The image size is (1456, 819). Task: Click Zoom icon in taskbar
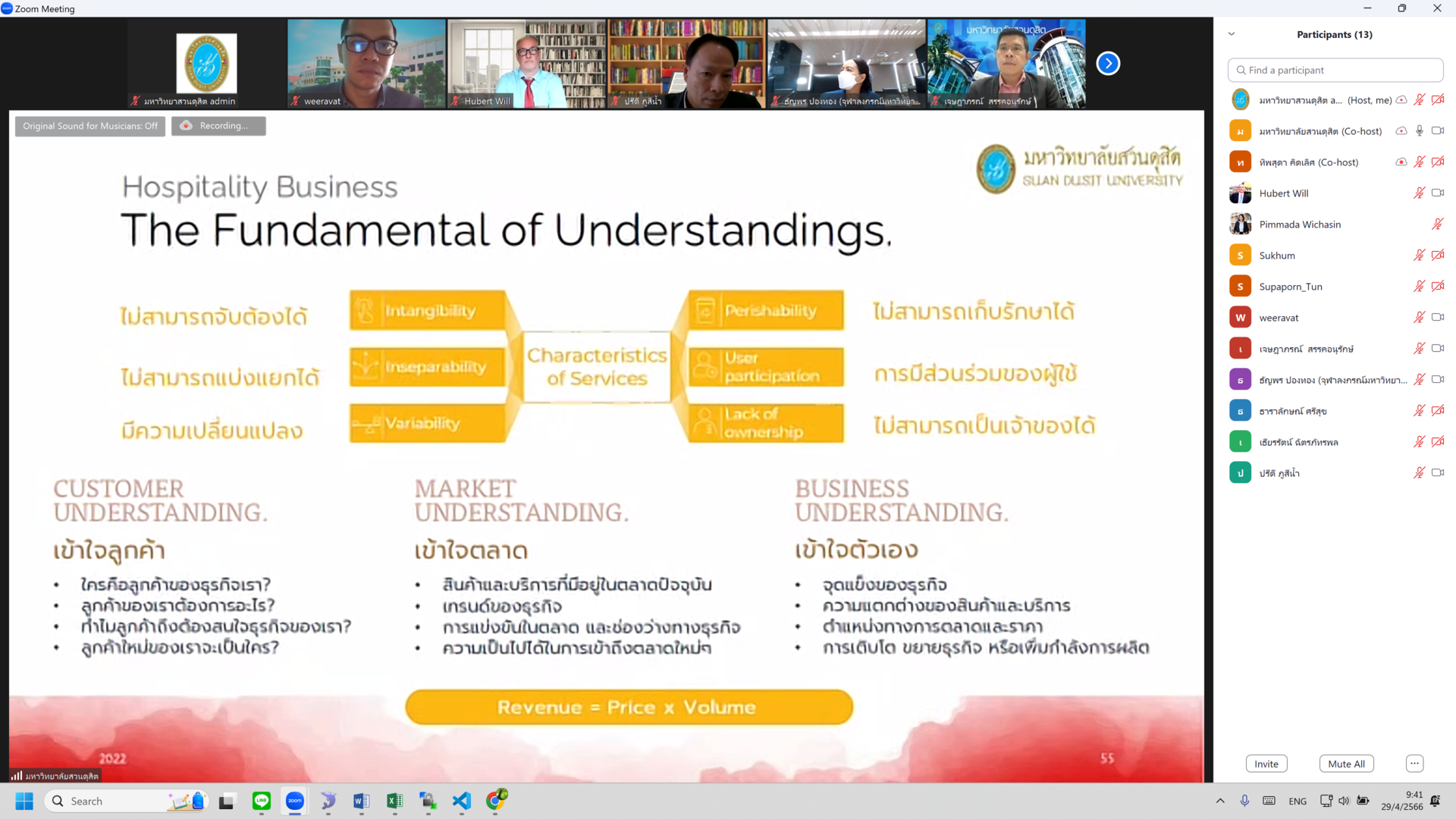[295, 801]
